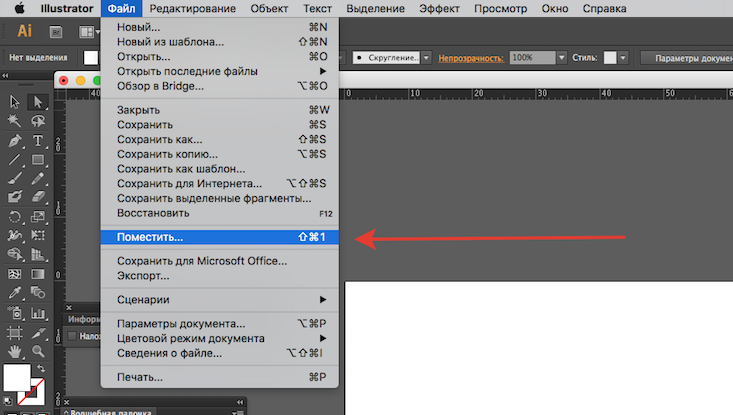Select the Symbol Sprayer tool
The height and width of the screenshot is (415, 733).
pyautogui.click(x=14, y=313)
